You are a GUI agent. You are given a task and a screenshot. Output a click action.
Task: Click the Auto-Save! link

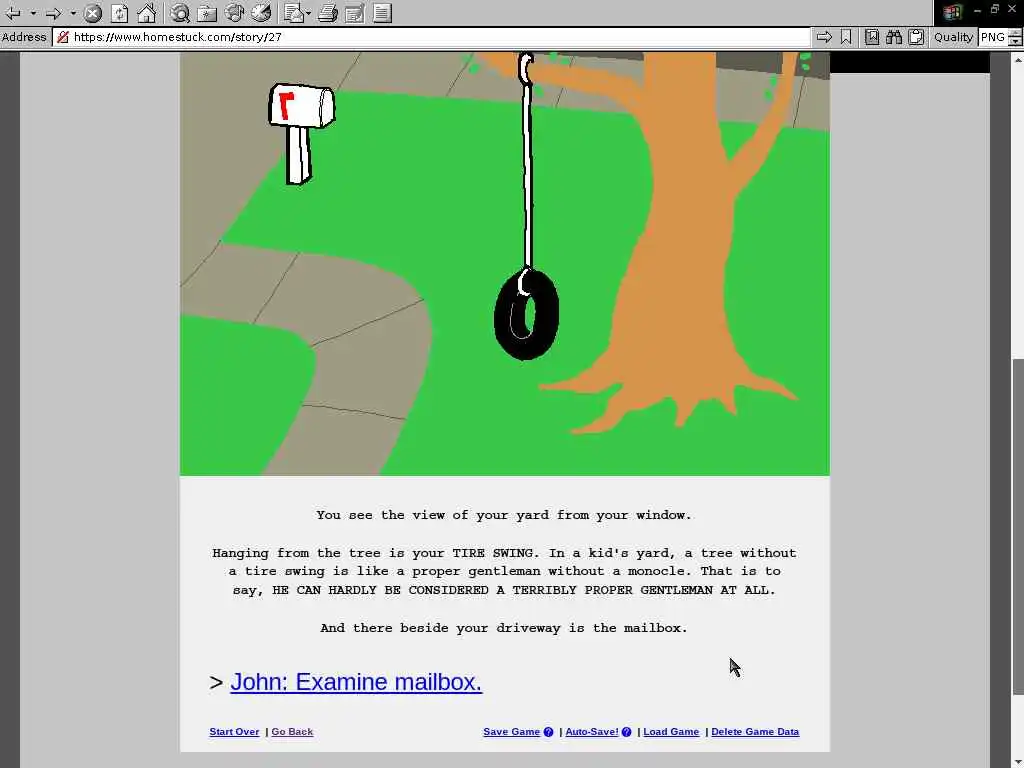coord(592,731)
